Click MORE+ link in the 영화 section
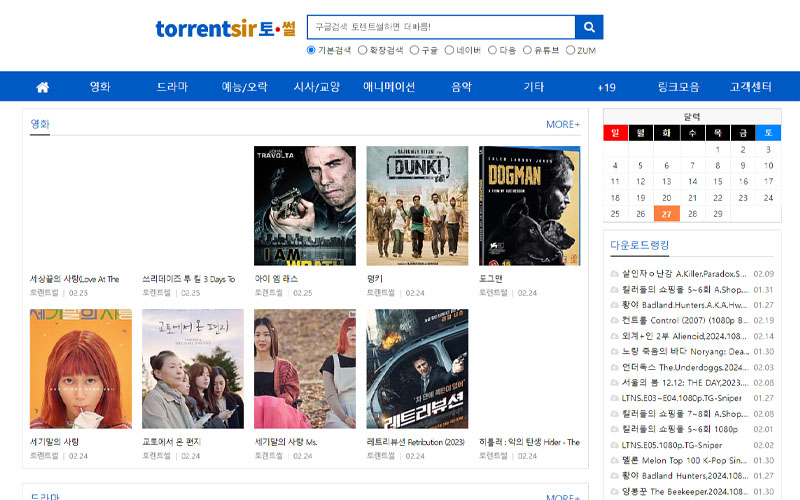This screenshot has width=800, height=500. (563, 124)
